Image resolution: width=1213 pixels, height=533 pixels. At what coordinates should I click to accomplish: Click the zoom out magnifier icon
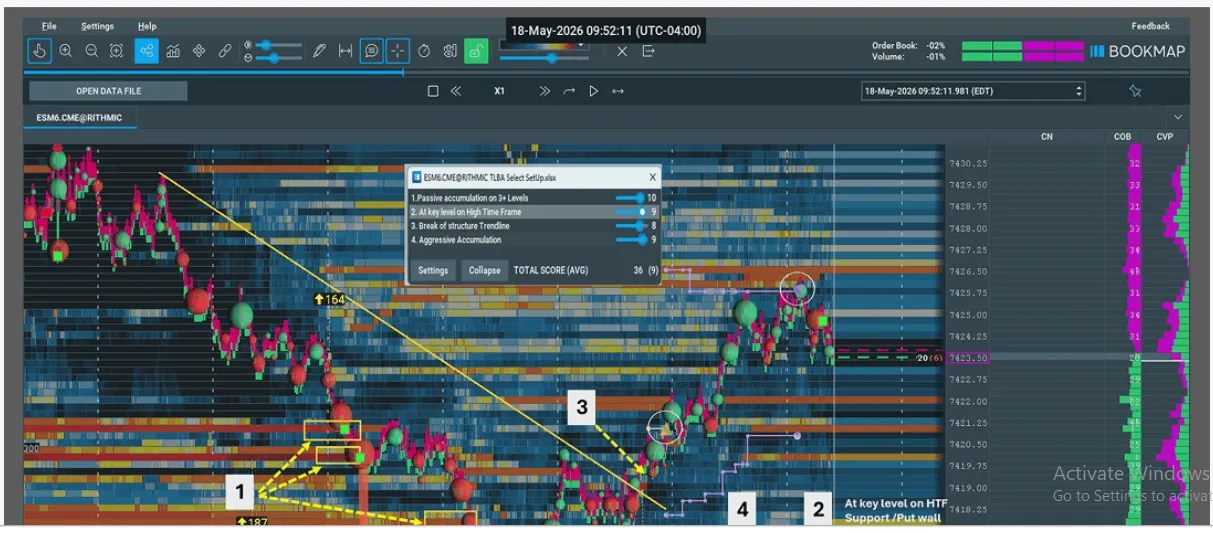point(92,51)
